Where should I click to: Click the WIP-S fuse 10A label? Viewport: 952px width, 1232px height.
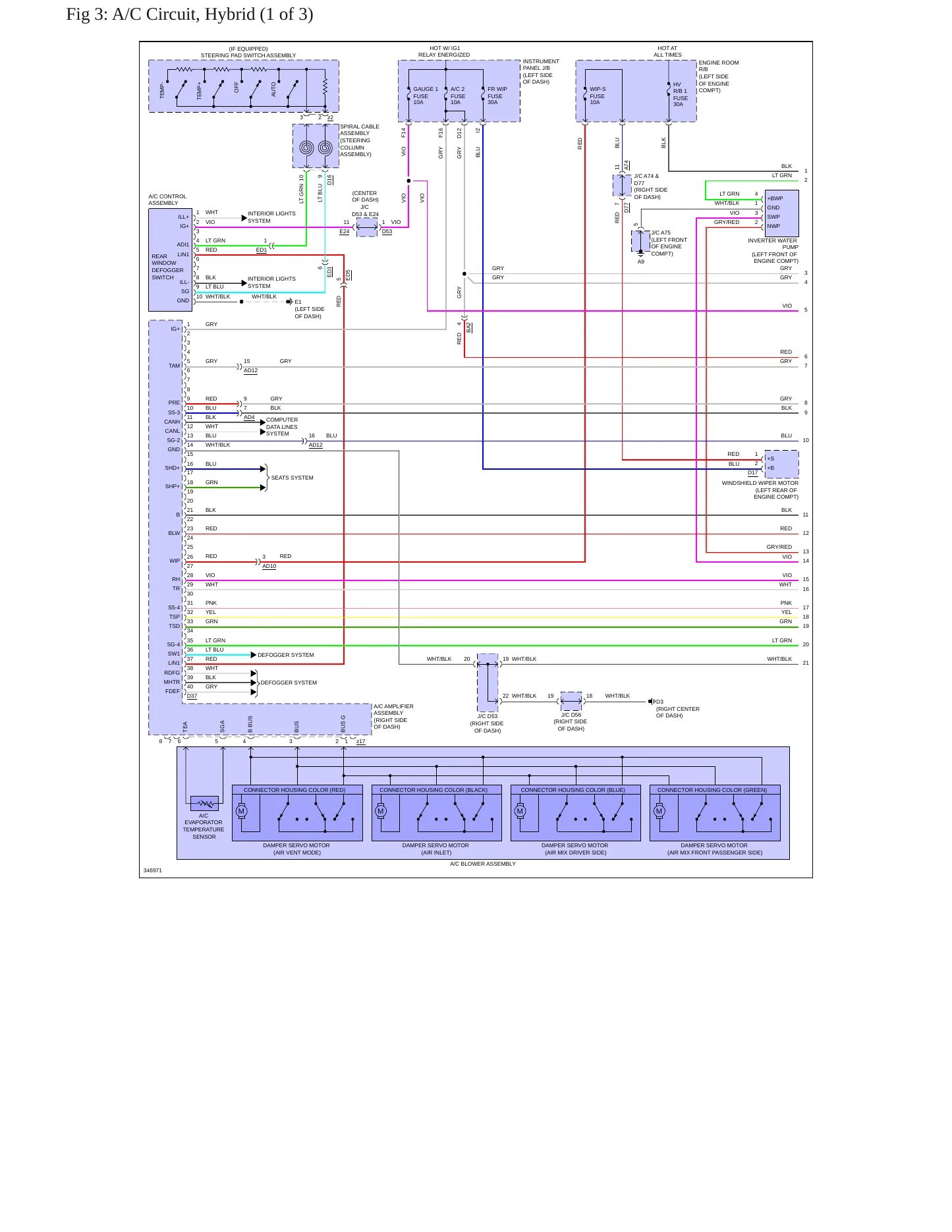tap(597, 96)
